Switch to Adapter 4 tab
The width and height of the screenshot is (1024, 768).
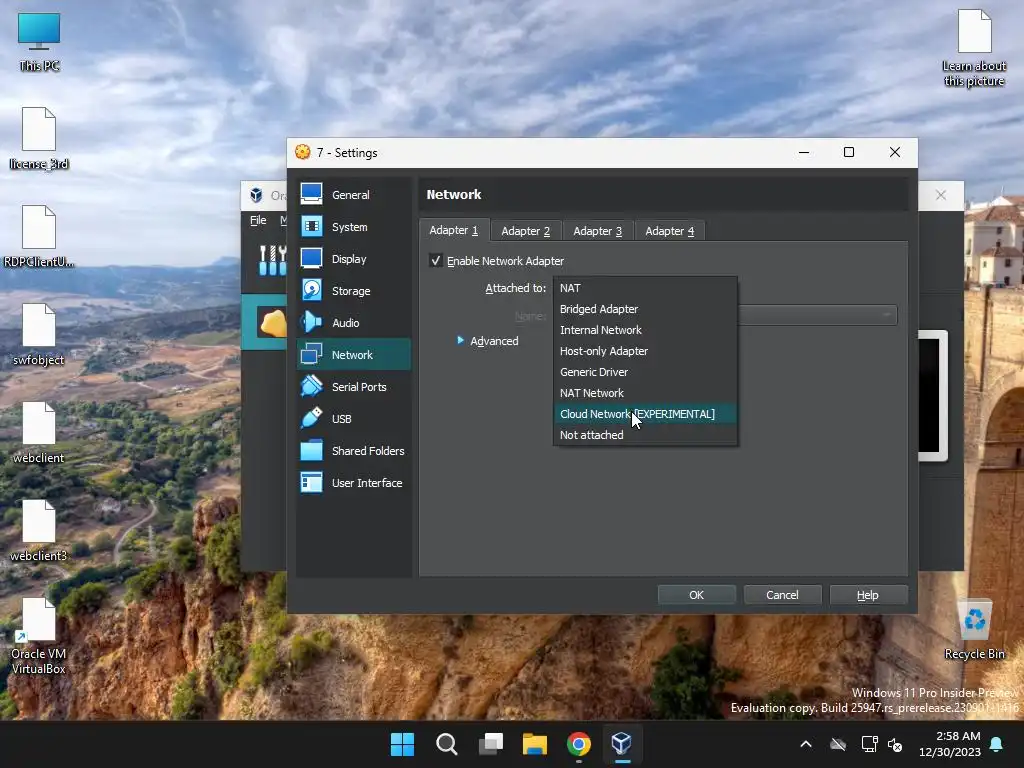tap(669, 231)
